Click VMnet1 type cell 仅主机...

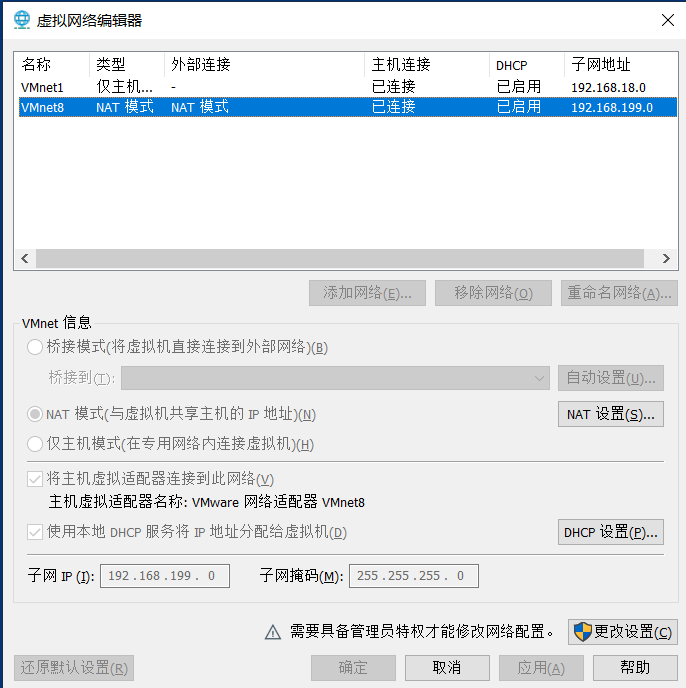(x=125, y=87)
